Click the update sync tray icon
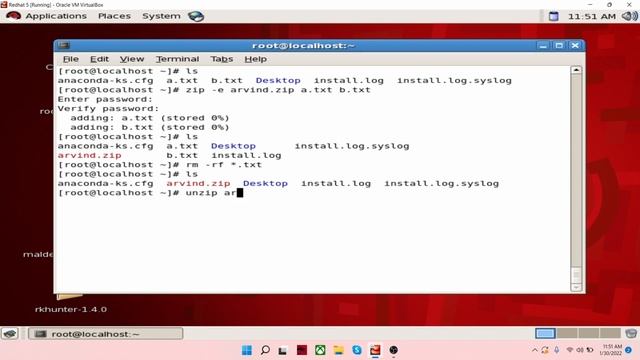 [545, 350]
